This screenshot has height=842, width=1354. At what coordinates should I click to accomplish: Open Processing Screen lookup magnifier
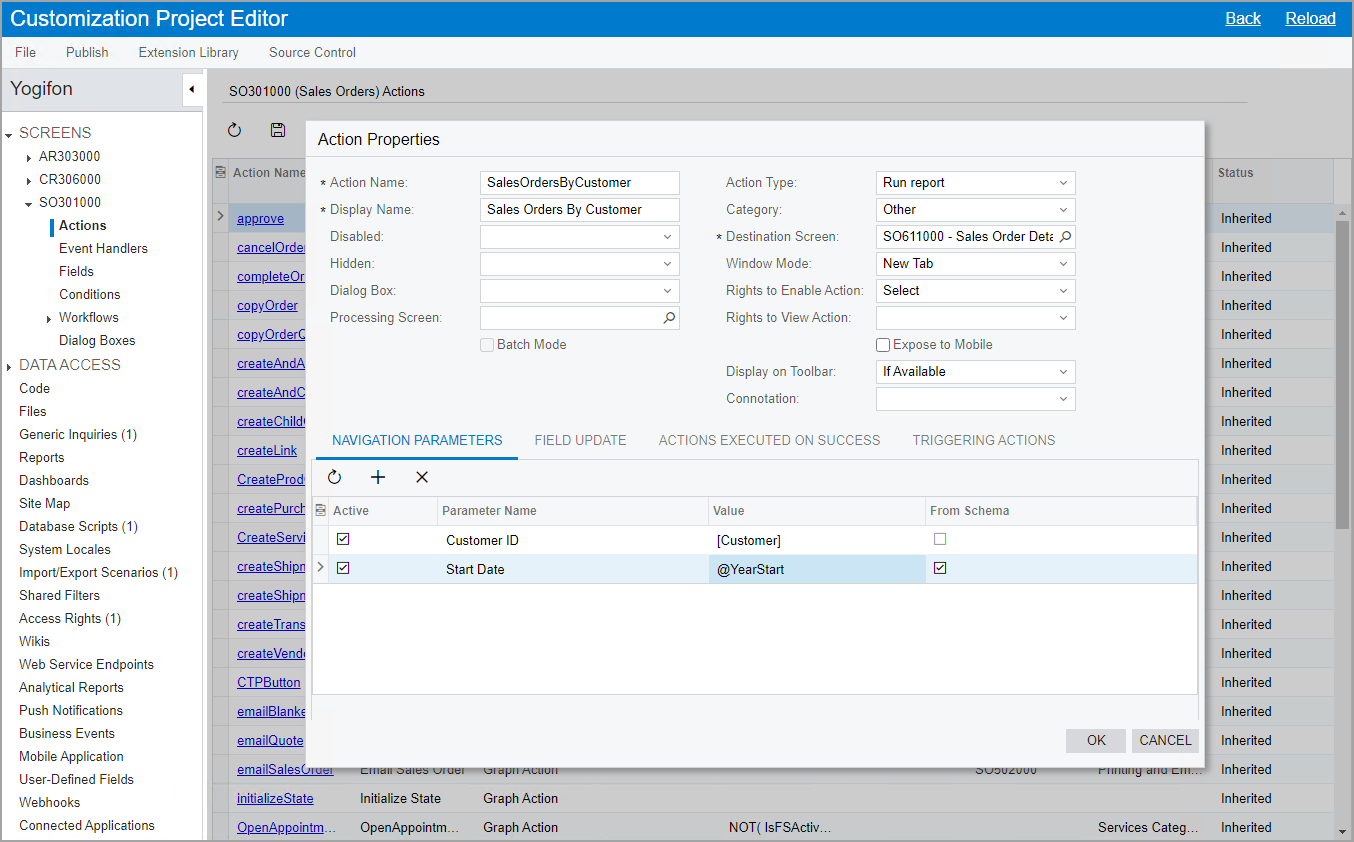pyautogui.click(x=669, y=318)
